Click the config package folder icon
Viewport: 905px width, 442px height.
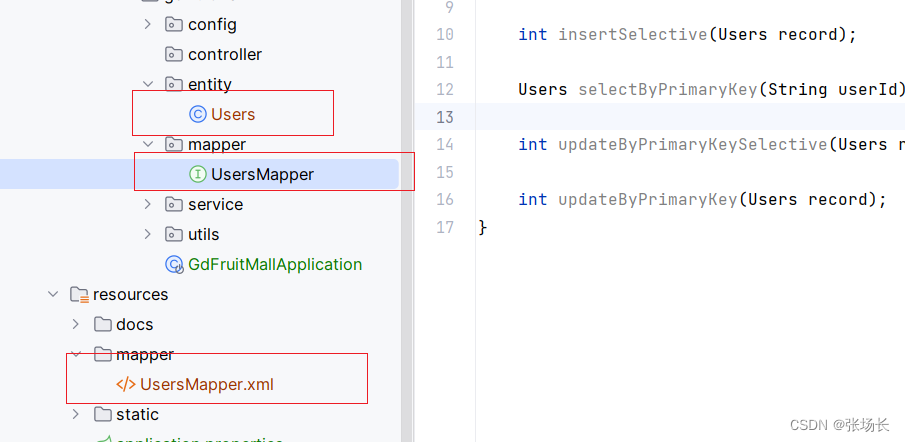pyautogui.click(x=174, y=24)
